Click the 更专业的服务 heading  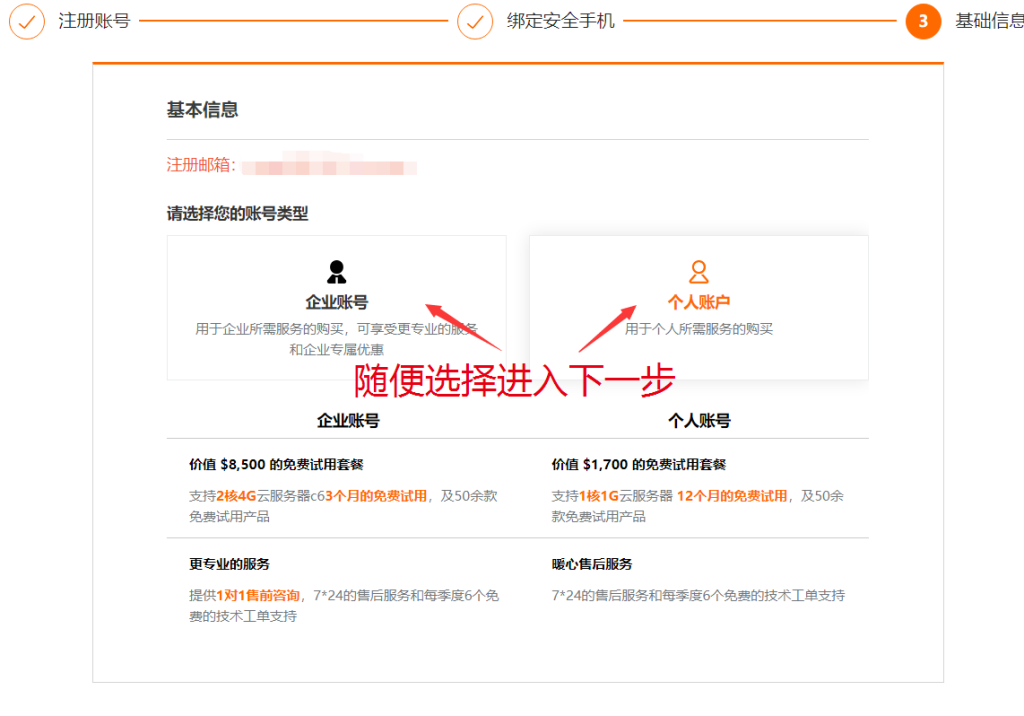229,564
